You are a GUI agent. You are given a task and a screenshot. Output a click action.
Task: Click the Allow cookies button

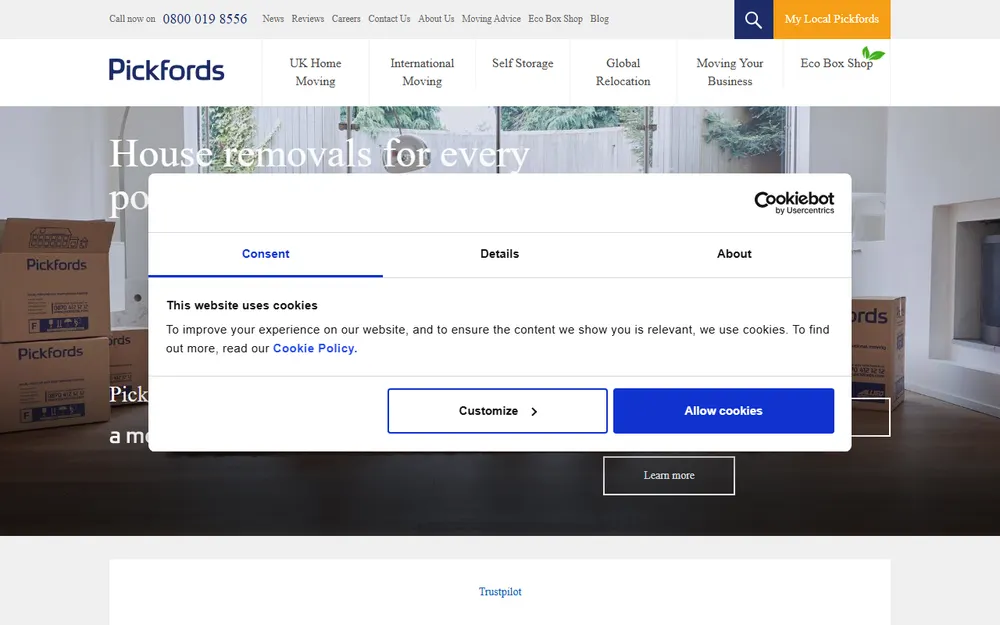(723, 411)
